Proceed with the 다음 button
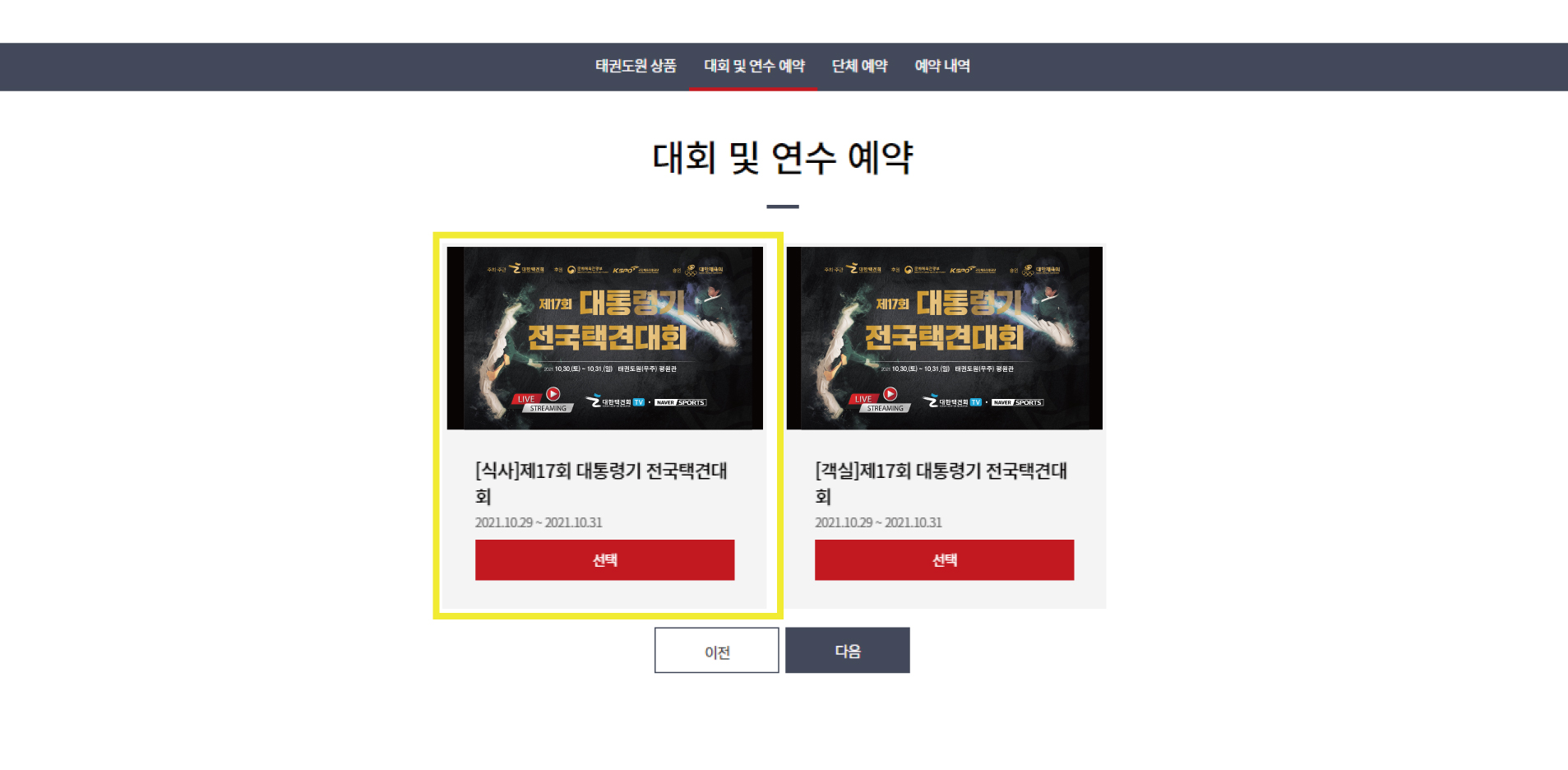Image resolution: width=1568 pixels, height=770 pixels. click(848, 651)
